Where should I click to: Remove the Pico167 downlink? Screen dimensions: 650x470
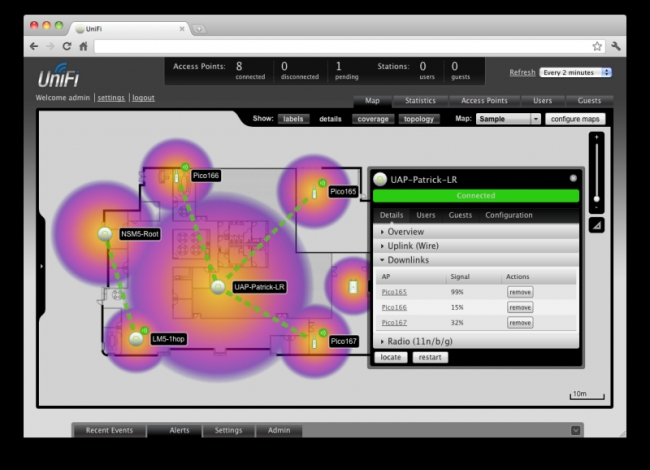(x=520, y=323)
